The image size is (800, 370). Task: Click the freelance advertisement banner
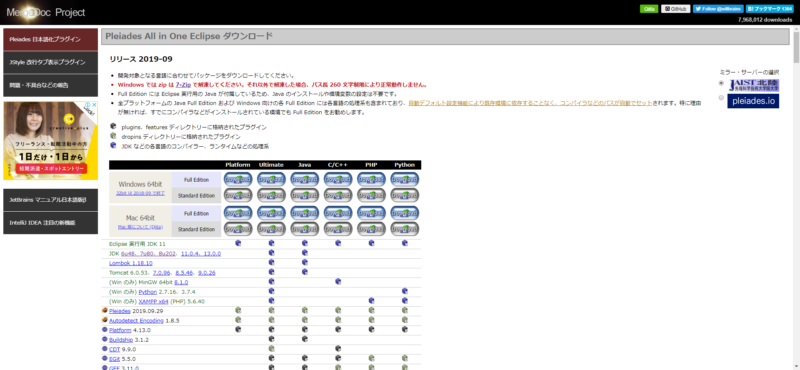51,140
